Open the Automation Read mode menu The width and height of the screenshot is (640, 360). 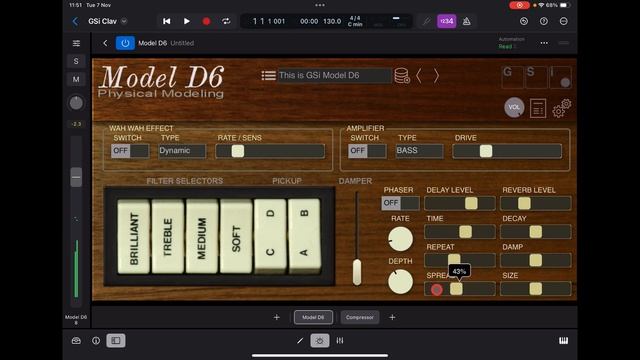click(511, 43)
